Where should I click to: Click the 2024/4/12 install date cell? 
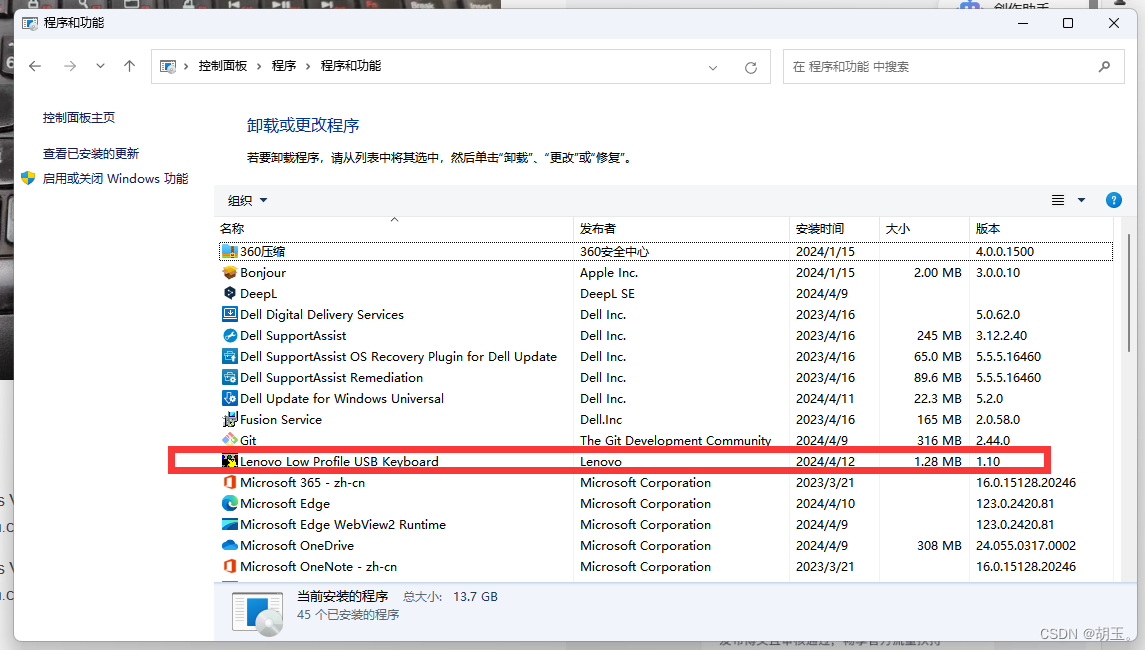[825, 462]
